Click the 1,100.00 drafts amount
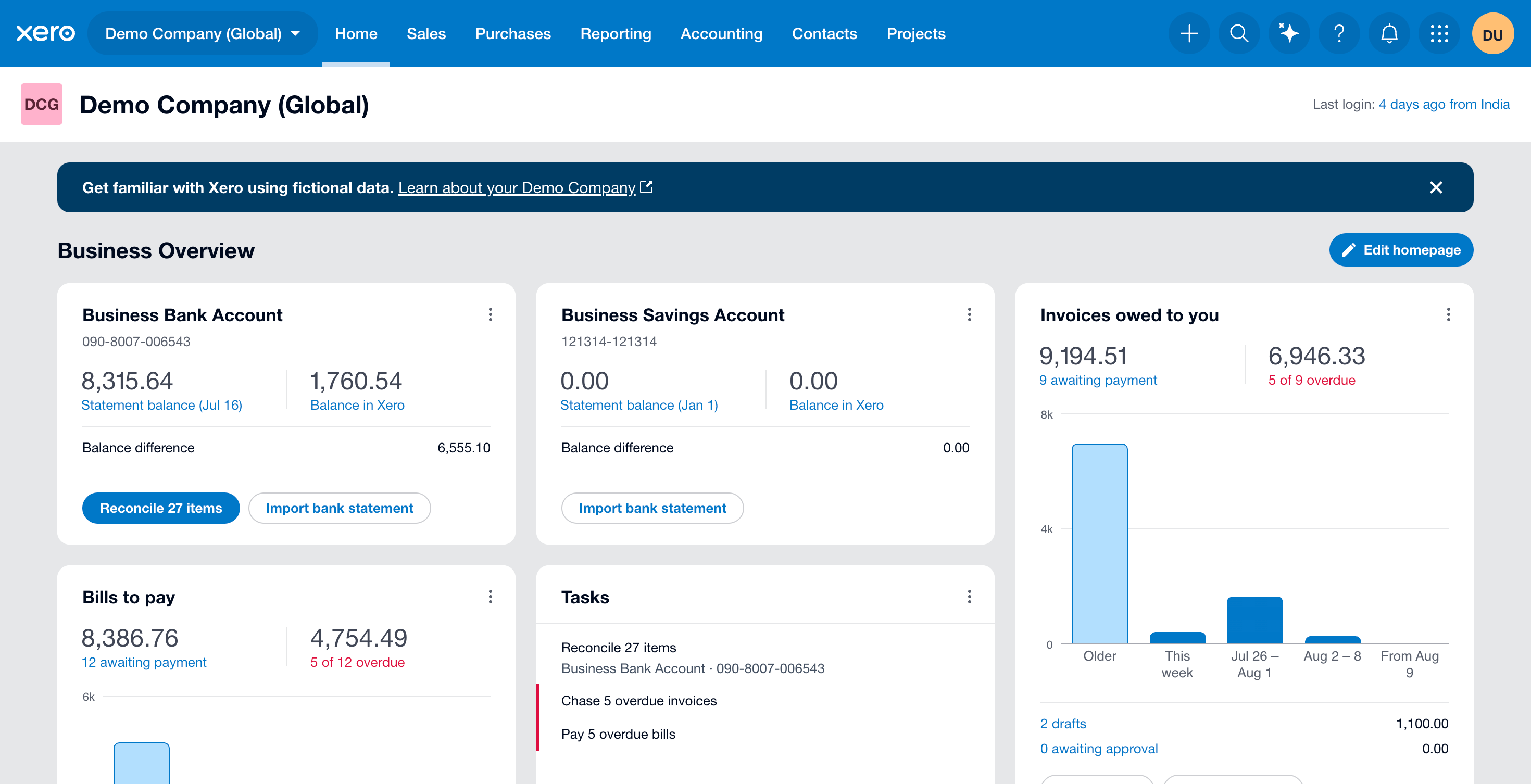 click(1422, 724)
